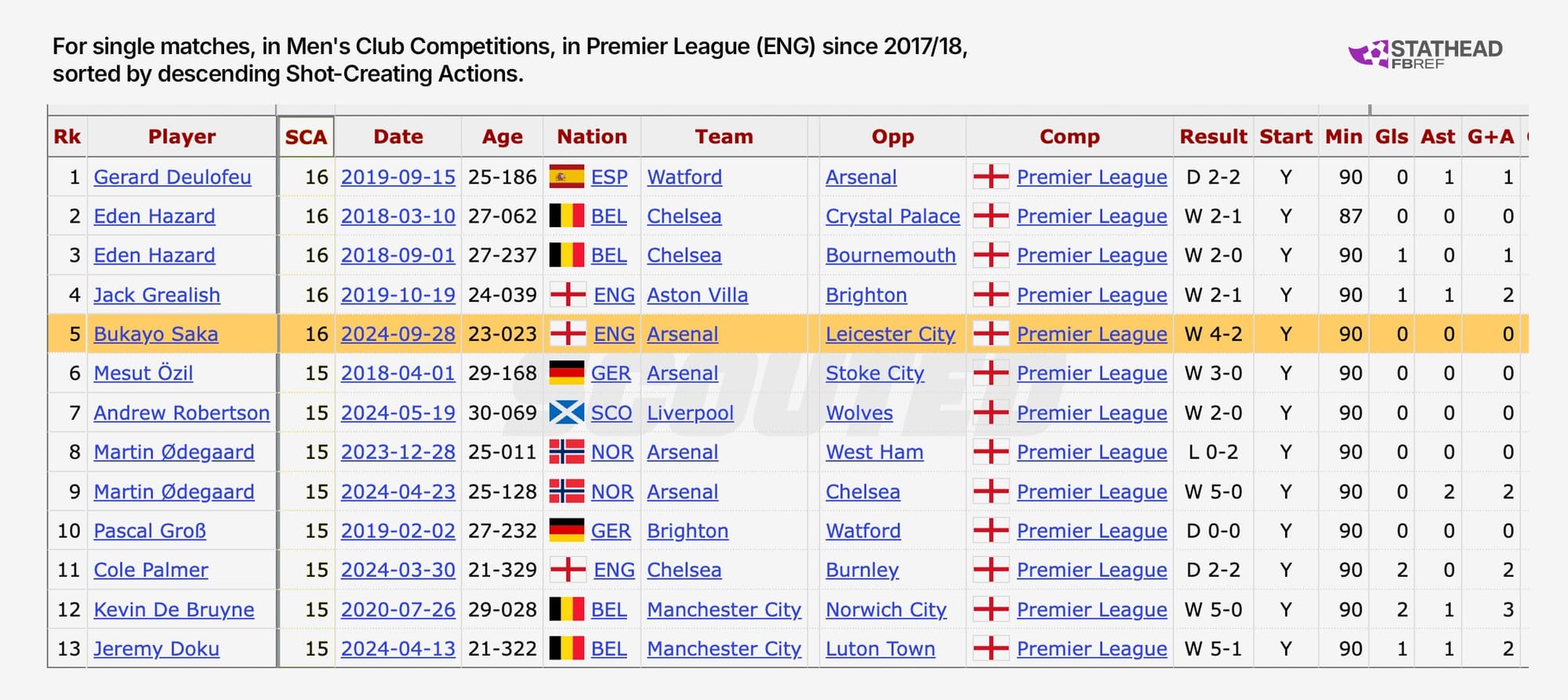Image resolution: width=1568 pixels, height=700 pixels.
Task: Click Belgium flag in Jeremy Doku row
Action: pyautogui.click(x=566, y=649)
